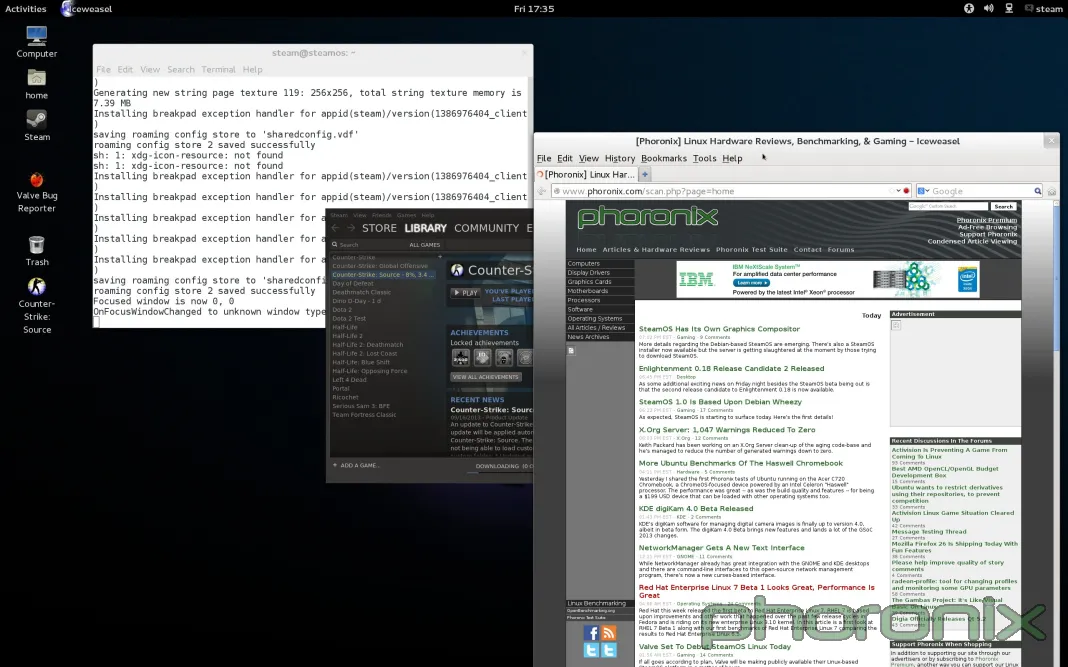Image resolution: width=1068 pixels, height=667 pixels.
Task: Click the Steam back navigation arrow
Action: 337,228
